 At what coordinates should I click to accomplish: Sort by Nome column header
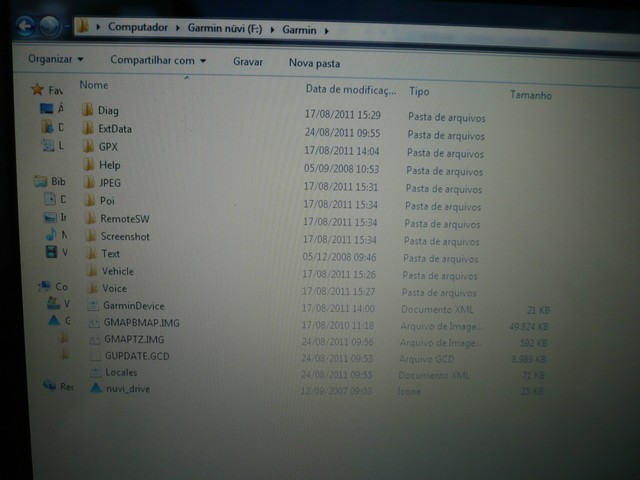(94, 85)
